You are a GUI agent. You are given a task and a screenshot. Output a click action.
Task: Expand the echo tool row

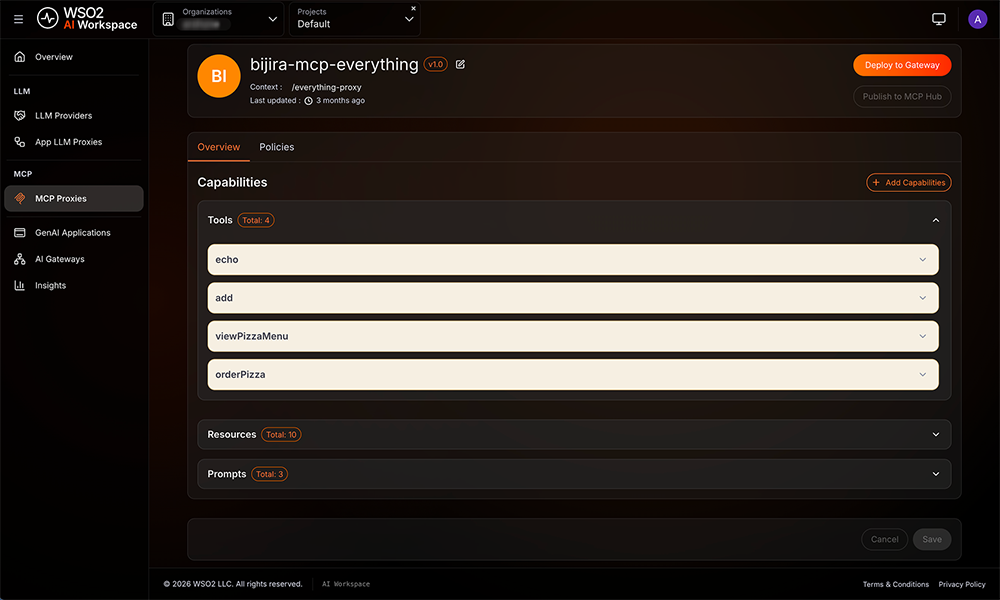point(573,260)
